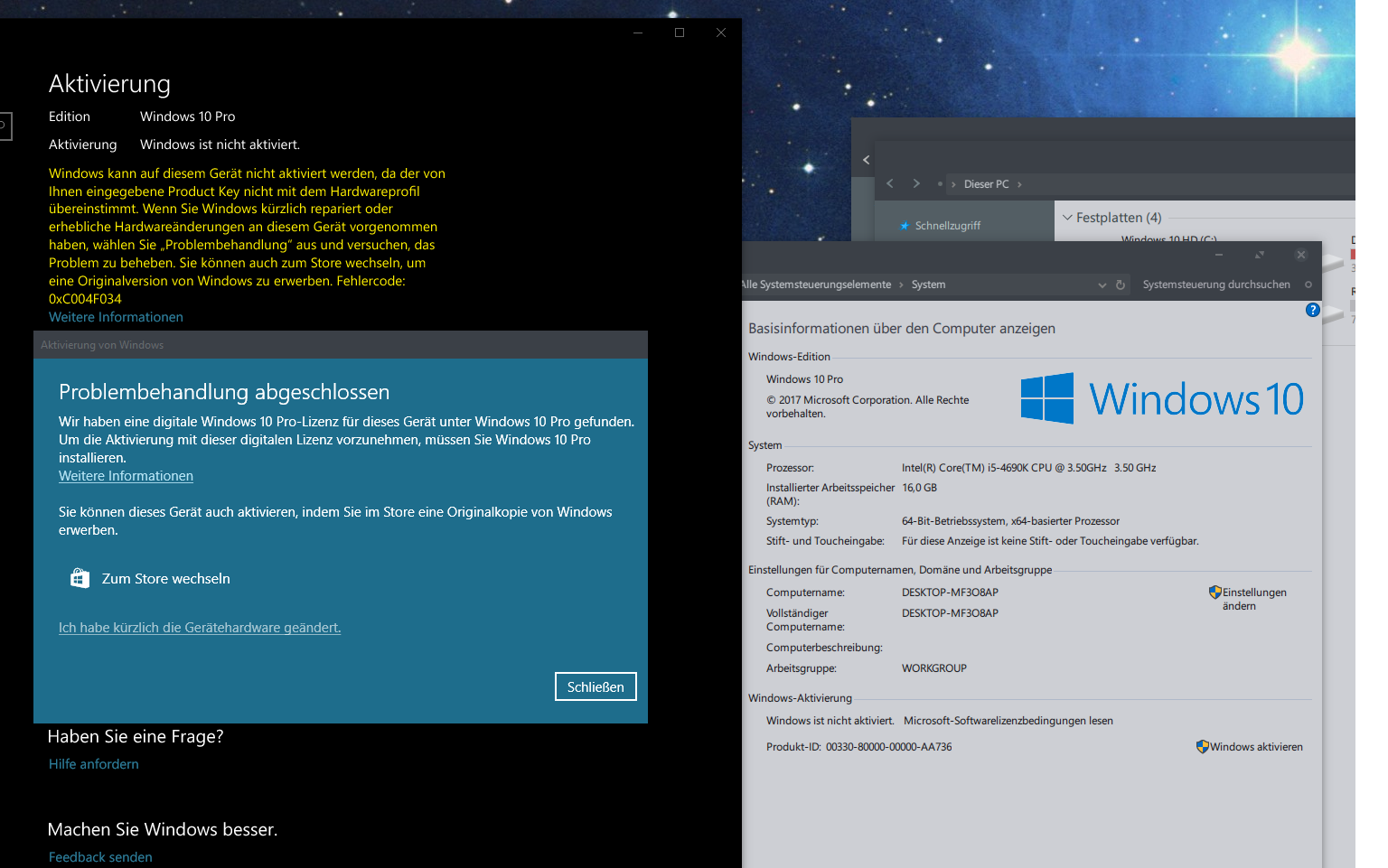Screen dimensions: 1388x868
Task: Go back in the Explorer window
Action: (x=890, y=183)
